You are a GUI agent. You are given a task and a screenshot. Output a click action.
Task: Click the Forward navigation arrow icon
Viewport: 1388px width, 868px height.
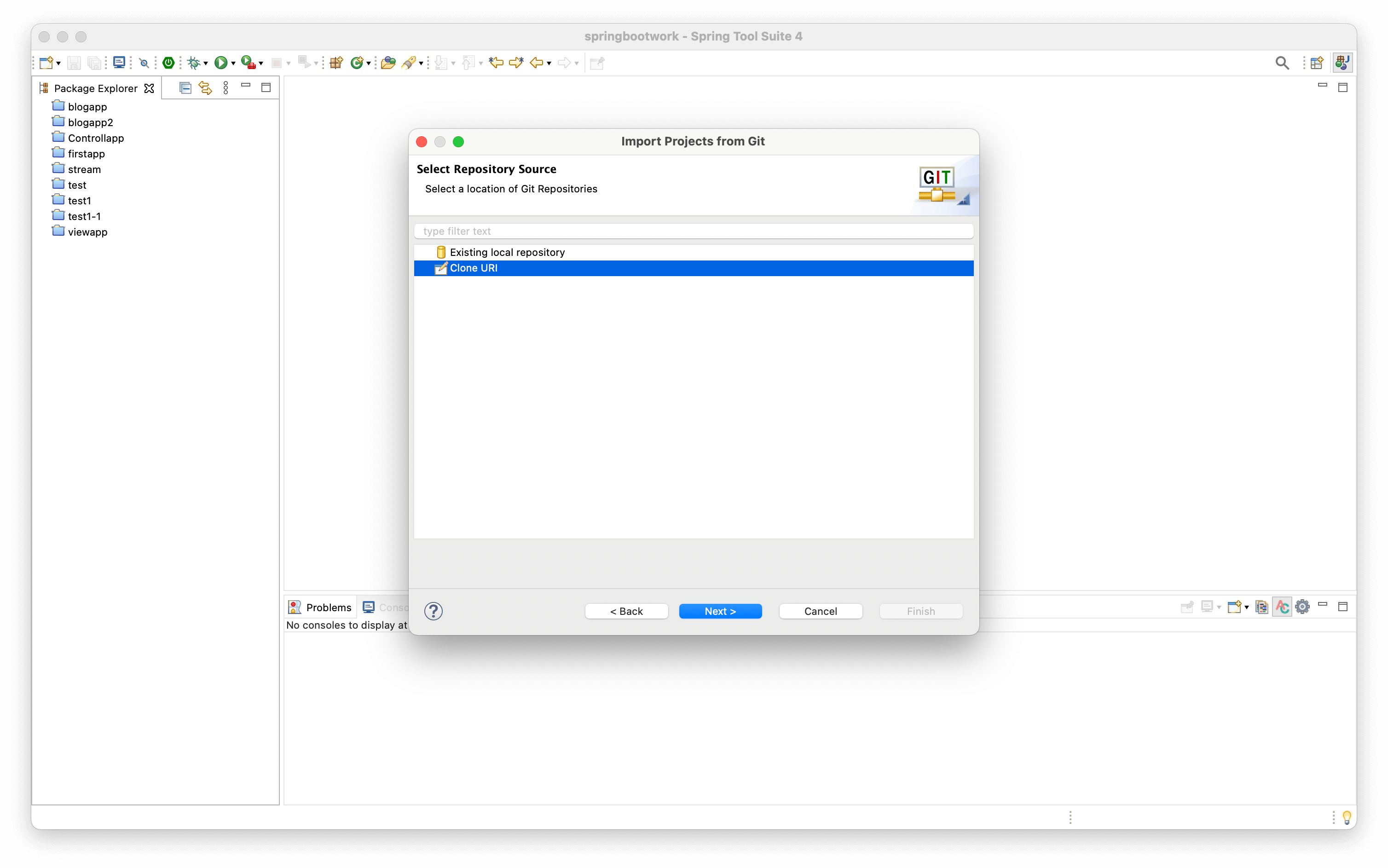tap(564, 63)
